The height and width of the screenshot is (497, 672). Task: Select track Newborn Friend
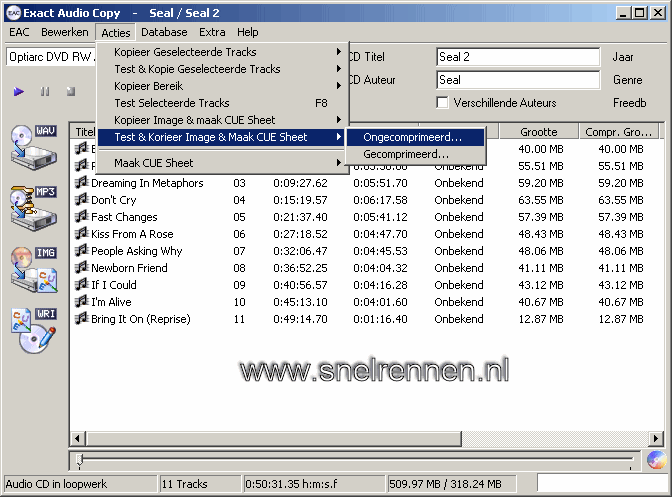click(129, 268)
